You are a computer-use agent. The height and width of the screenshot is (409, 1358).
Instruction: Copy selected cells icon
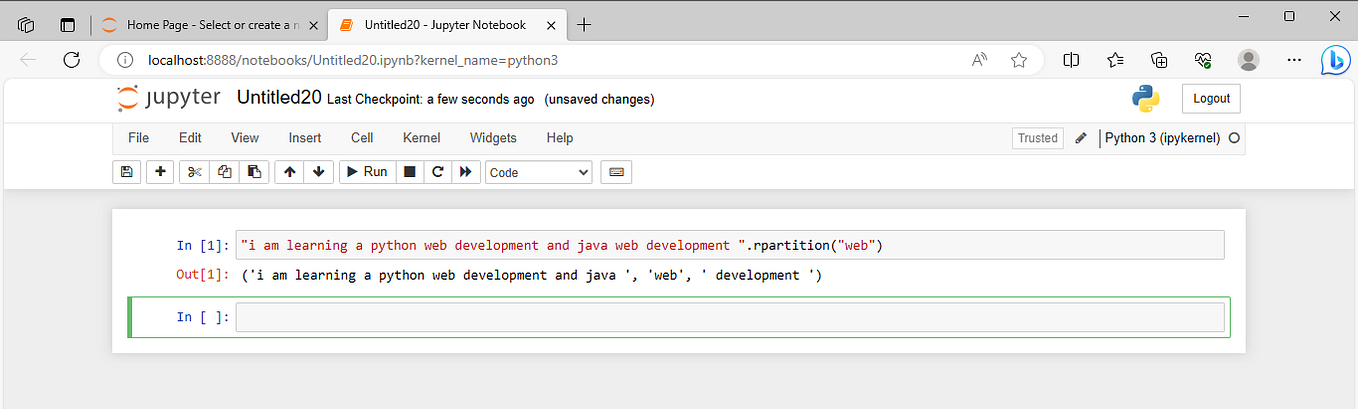225,172
